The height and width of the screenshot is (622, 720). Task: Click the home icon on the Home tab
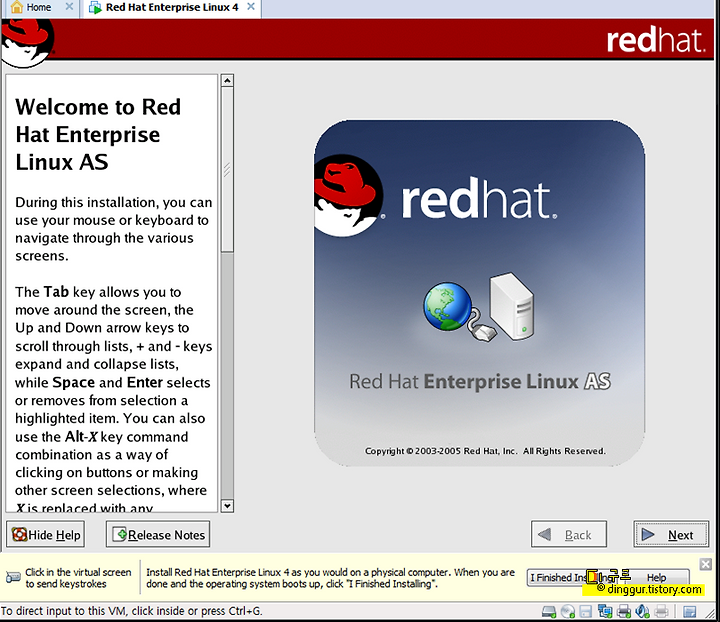pos(17,7)
